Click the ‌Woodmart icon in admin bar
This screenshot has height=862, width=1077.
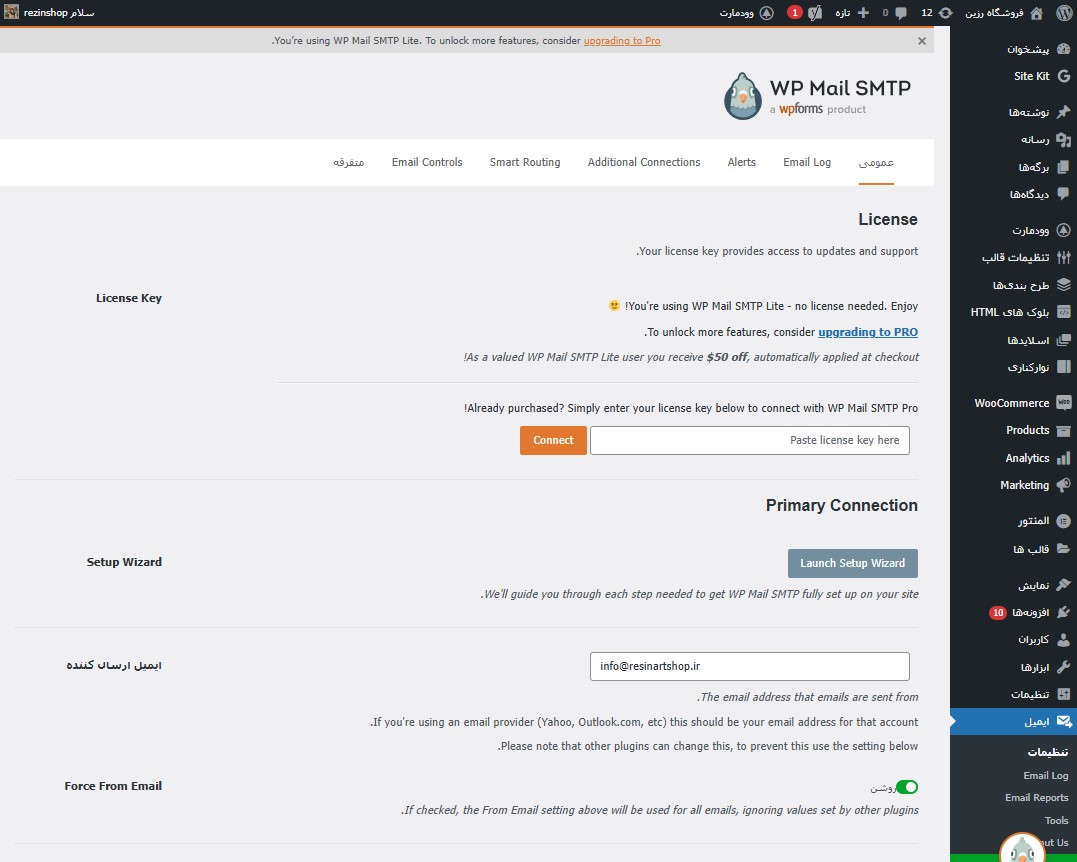767,12
